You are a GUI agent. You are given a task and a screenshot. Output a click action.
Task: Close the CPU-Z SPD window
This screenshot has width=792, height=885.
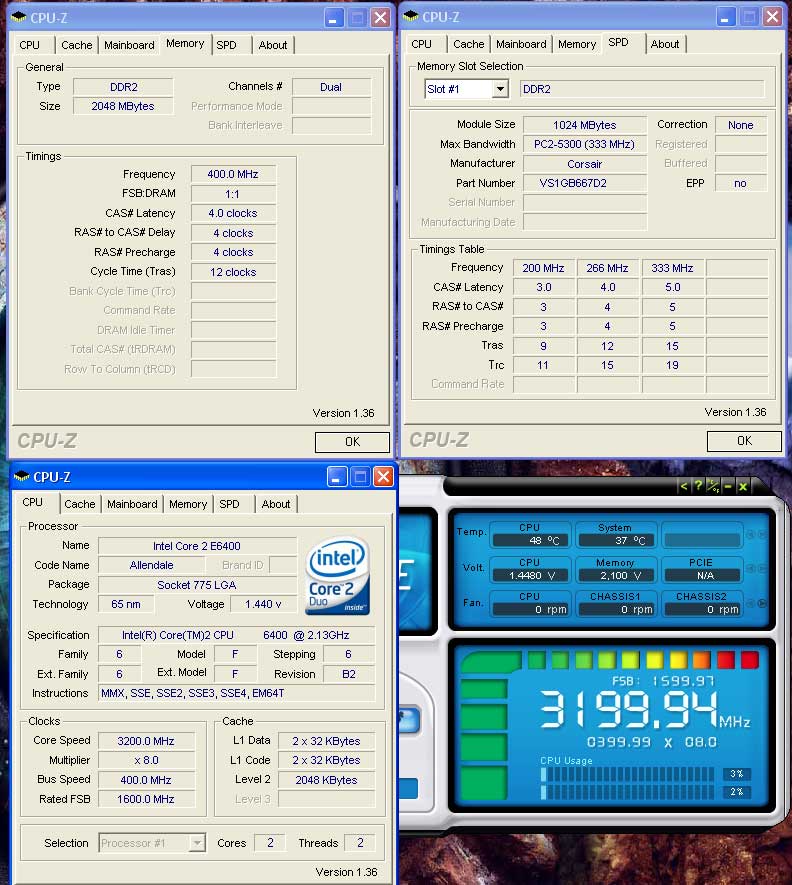click(773, 17)
